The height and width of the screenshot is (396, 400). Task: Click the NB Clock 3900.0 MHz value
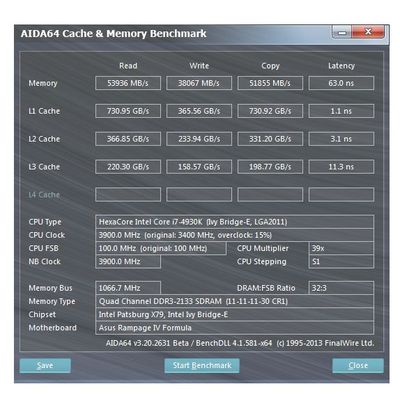(128, 262)
